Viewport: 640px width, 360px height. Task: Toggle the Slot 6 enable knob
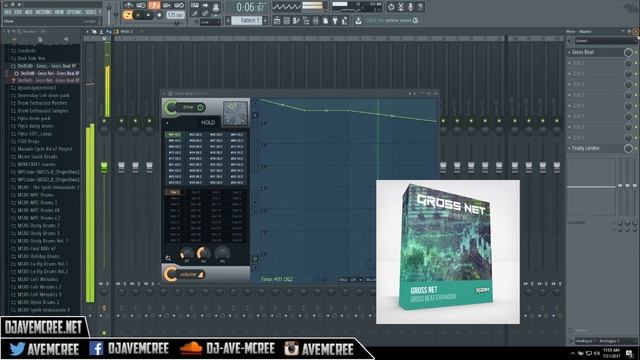pyautogui.click(x=628, y=106)
